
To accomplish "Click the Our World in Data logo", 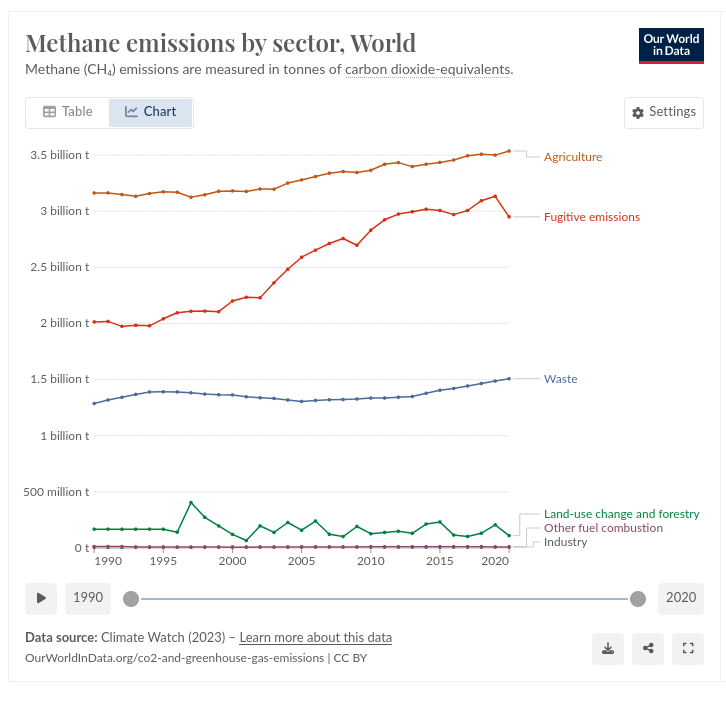I will (x=672, y=45).
